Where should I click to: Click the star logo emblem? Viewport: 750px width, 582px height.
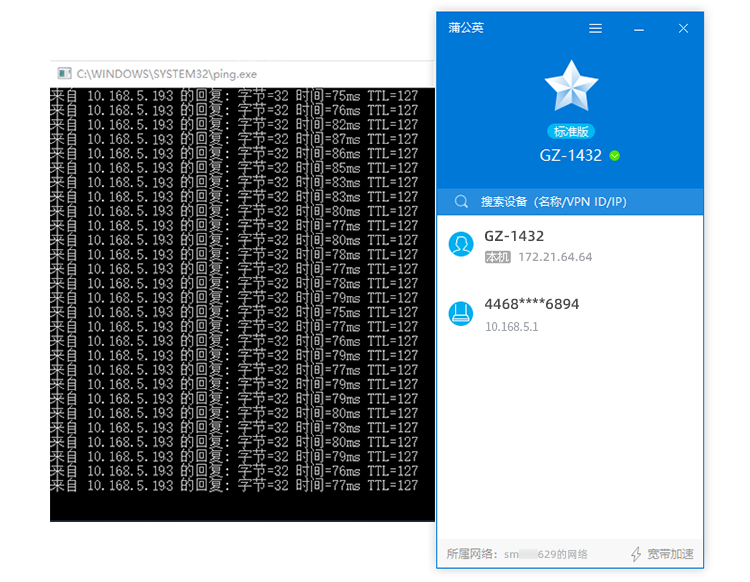571,87
